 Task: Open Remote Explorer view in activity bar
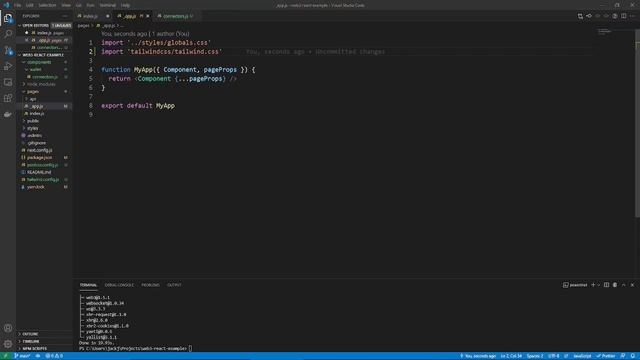(x=8, y=82)
